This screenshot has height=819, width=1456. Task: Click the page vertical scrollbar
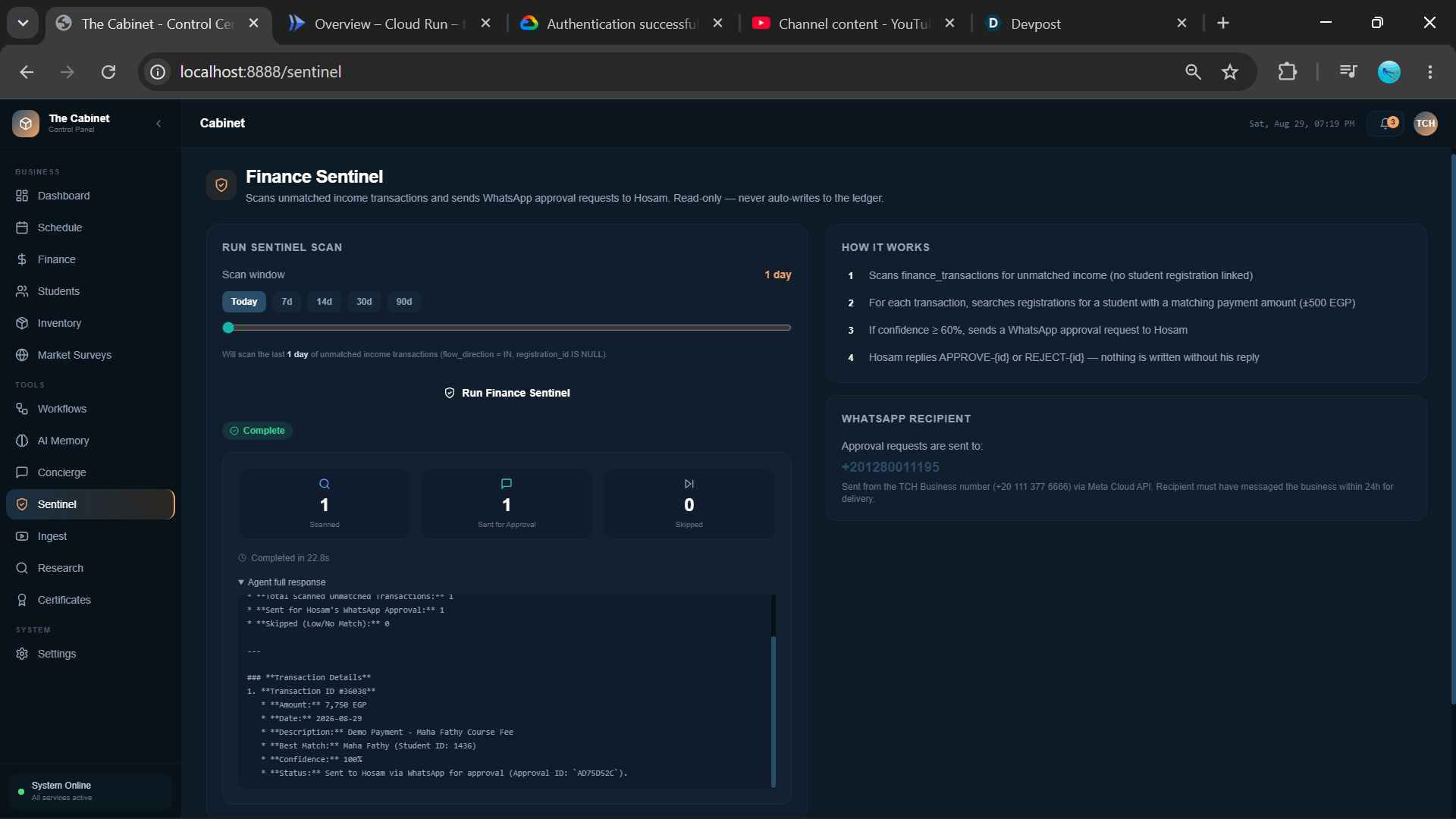pos(1453,428)
